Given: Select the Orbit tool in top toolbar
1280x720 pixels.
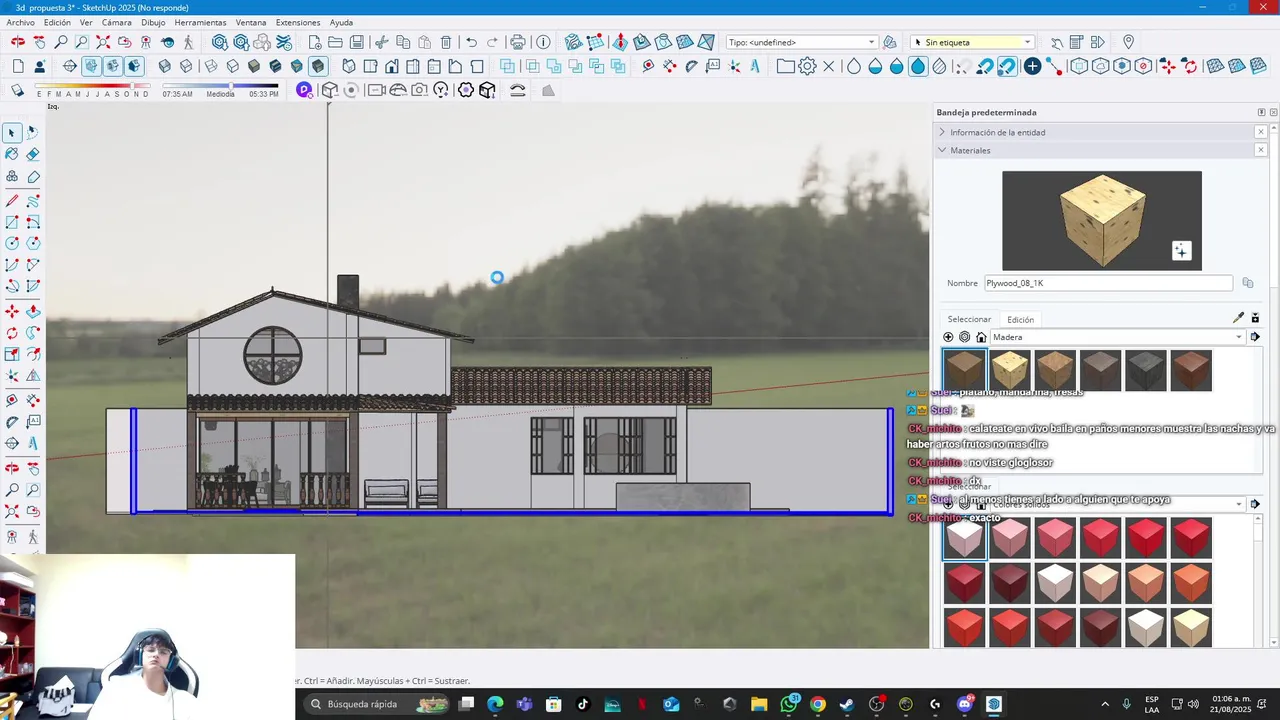Looking at the screenshot, I should point(18,42).
